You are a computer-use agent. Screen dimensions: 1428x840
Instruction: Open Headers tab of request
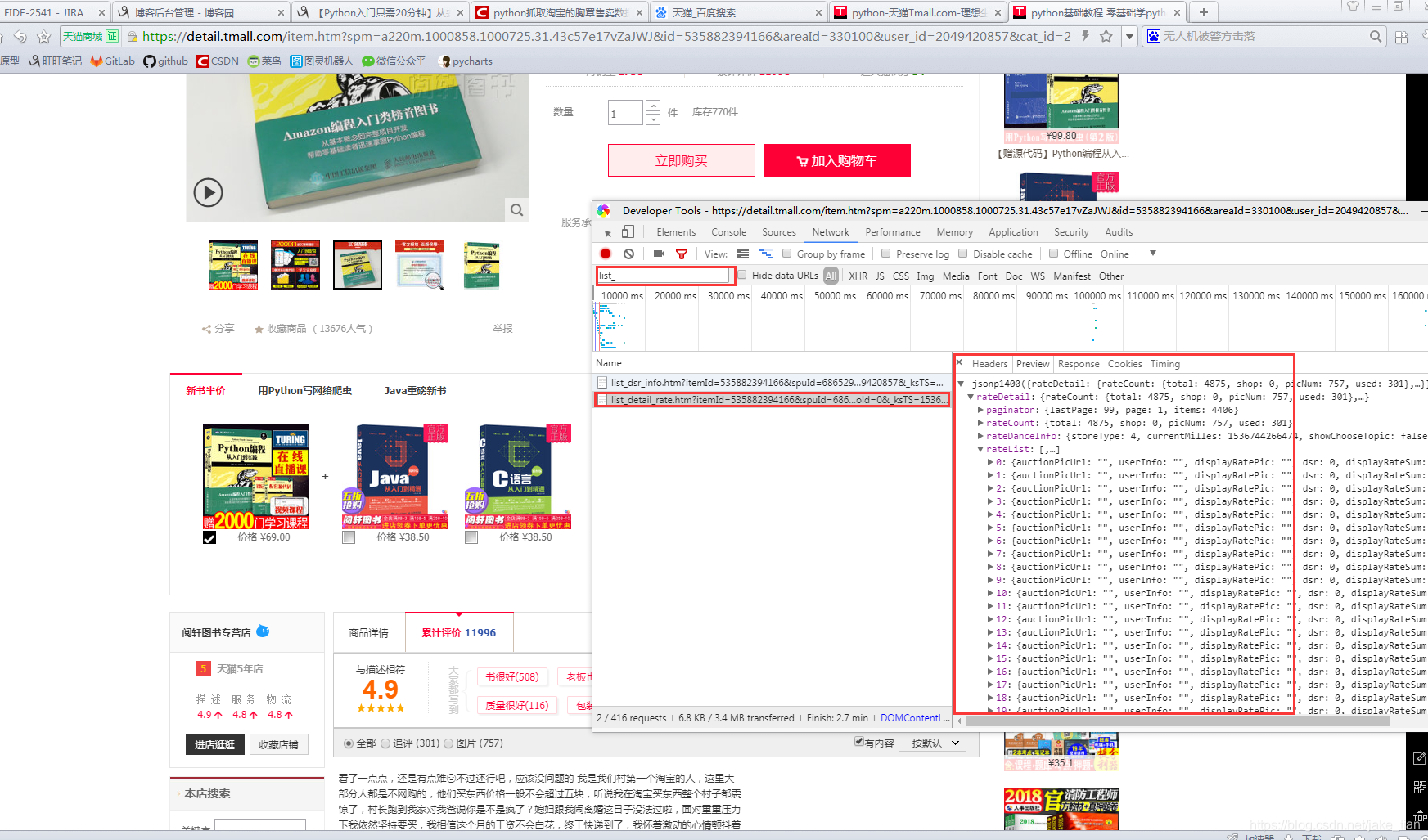coord(989,364)
